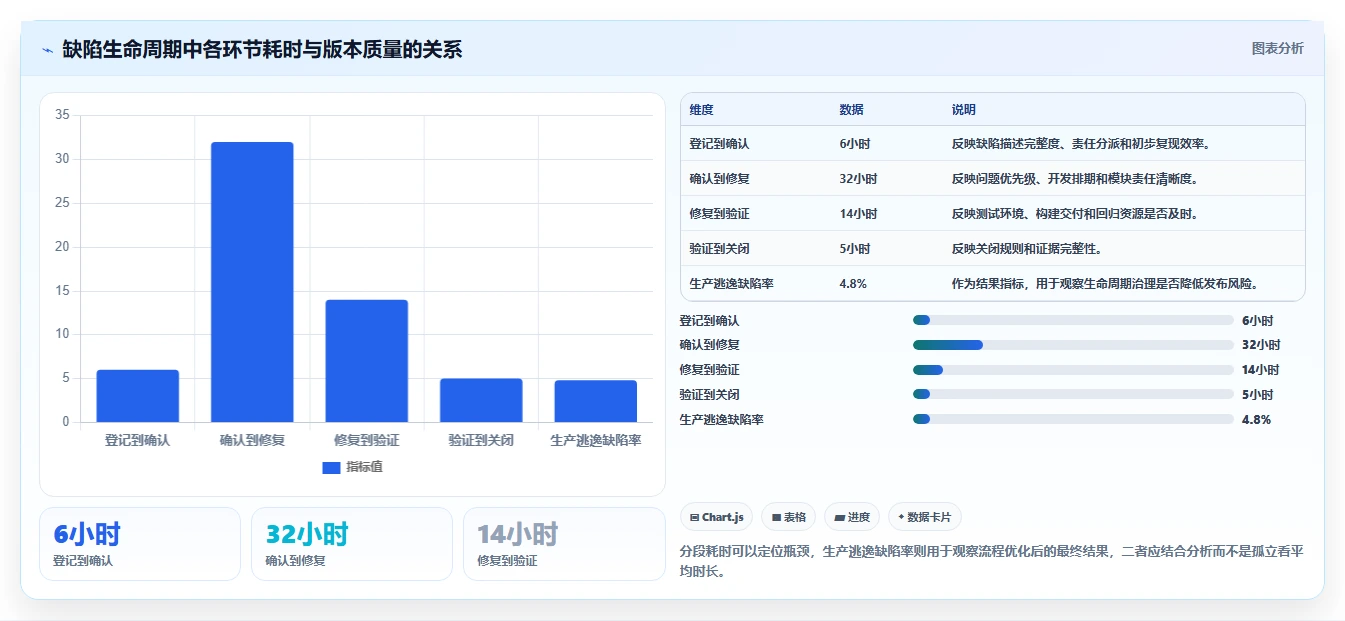
Task: Click the y-axis value 35
Action: (62, 115)
